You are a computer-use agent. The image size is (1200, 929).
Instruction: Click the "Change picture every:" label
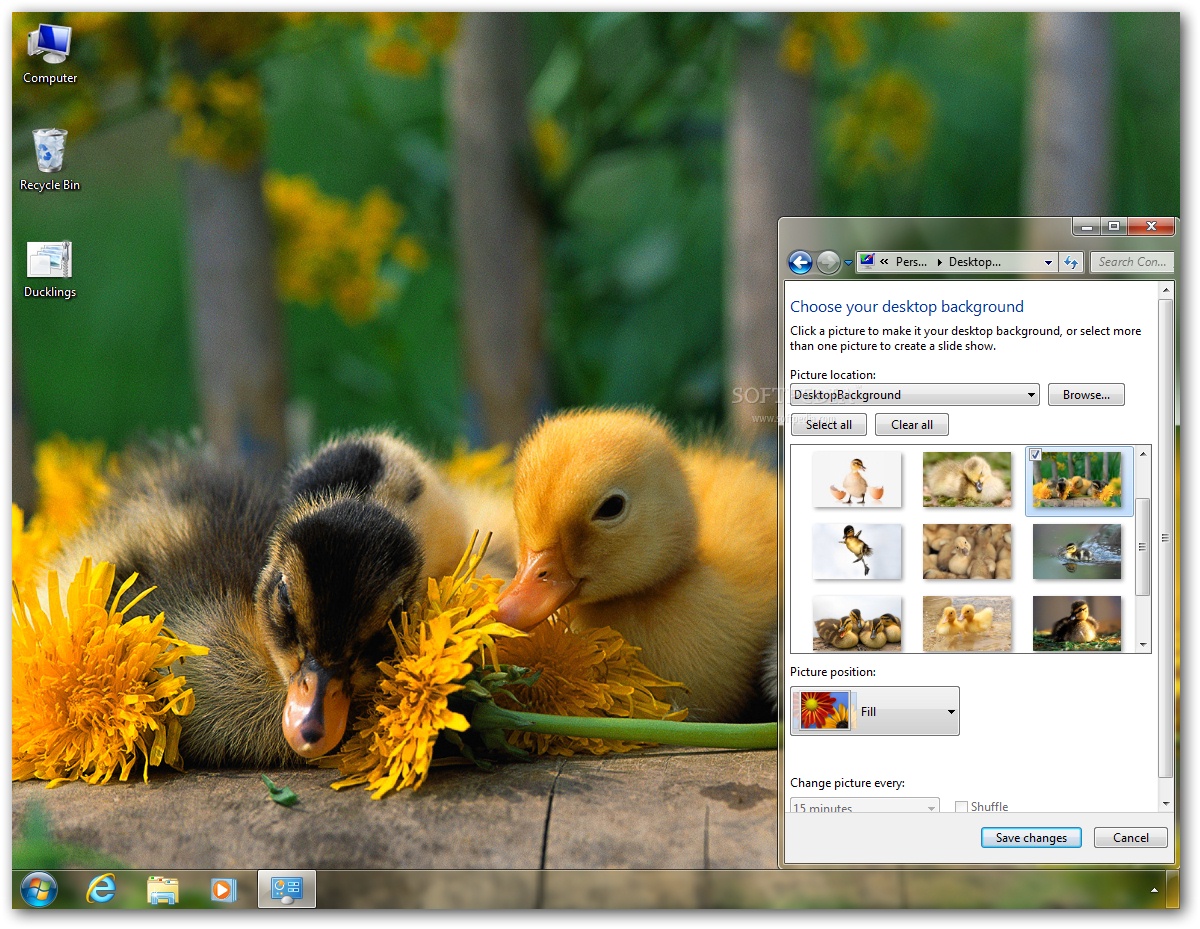click(848, 783)
